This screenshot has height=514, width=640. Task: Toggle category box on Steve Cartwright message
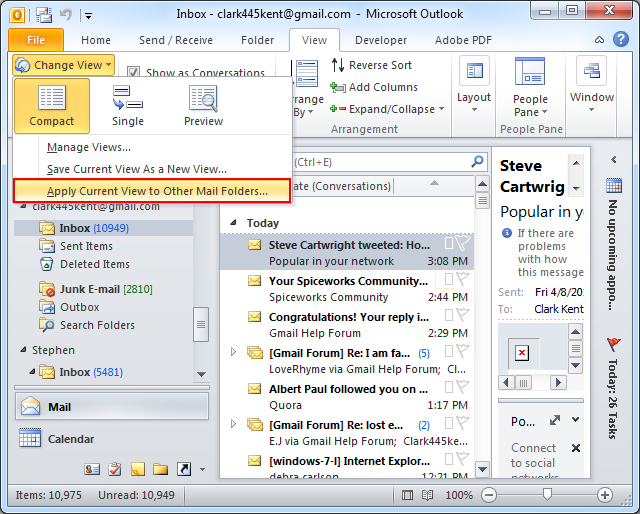point(449,243)
